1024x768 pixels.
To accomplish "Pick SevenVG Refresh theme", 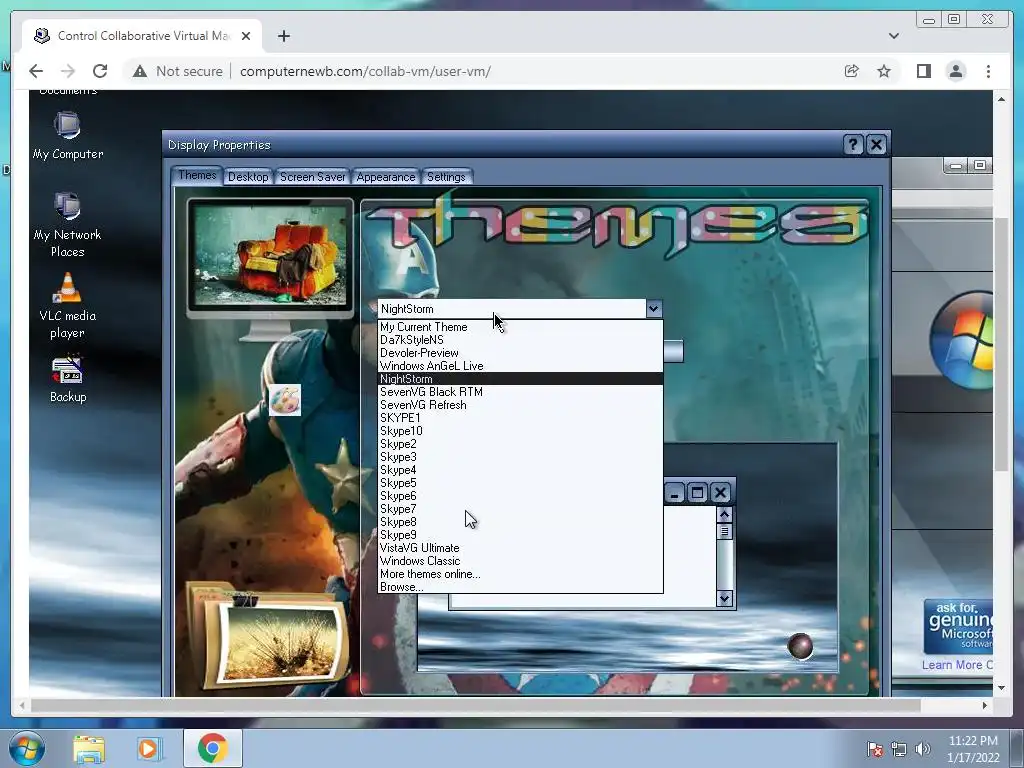I will pos(520,405).
